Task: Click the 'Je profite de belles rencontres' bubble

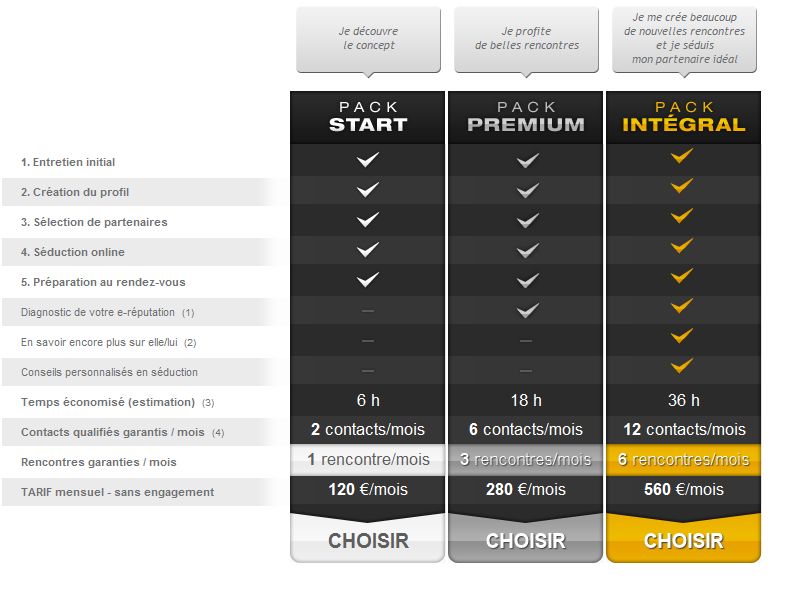Action: [x=526, y=42]
